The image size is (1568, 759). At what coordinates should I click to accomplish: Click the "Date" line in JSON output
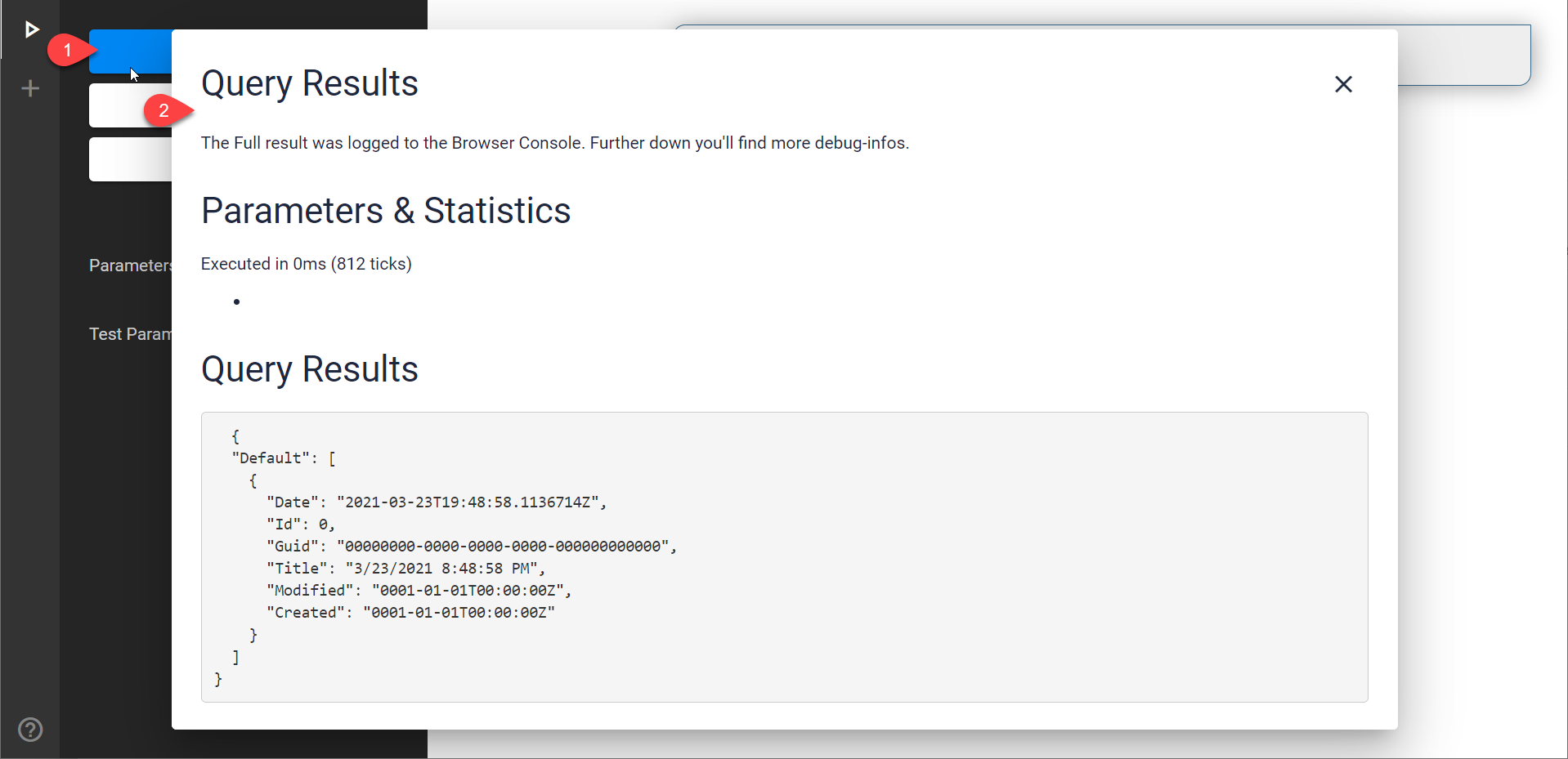tap(437, 502)
